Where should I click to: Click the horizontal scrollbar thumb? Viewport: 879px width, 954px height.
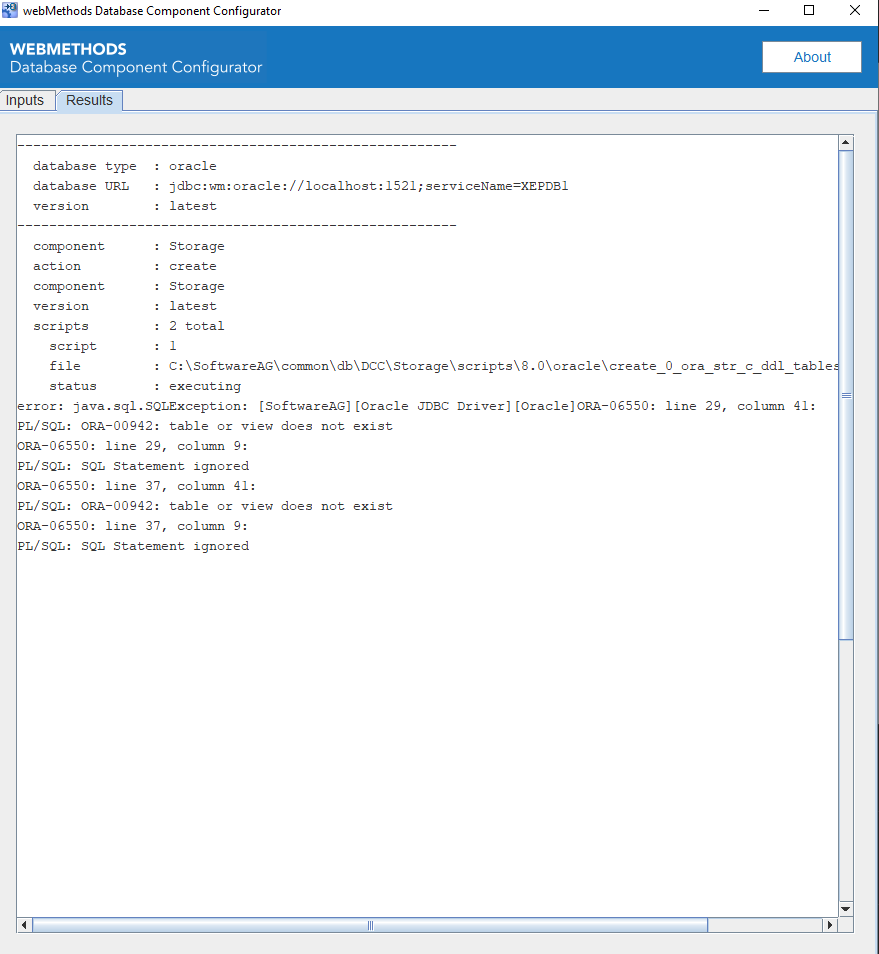[370, 925]
